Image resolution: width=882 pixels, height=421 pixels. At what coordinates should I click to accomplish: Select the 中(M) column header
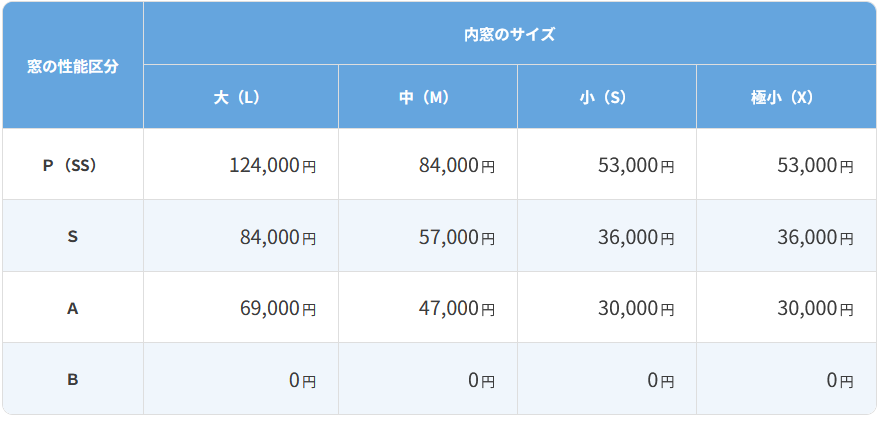pyautogui.click(x=428, y=97)
